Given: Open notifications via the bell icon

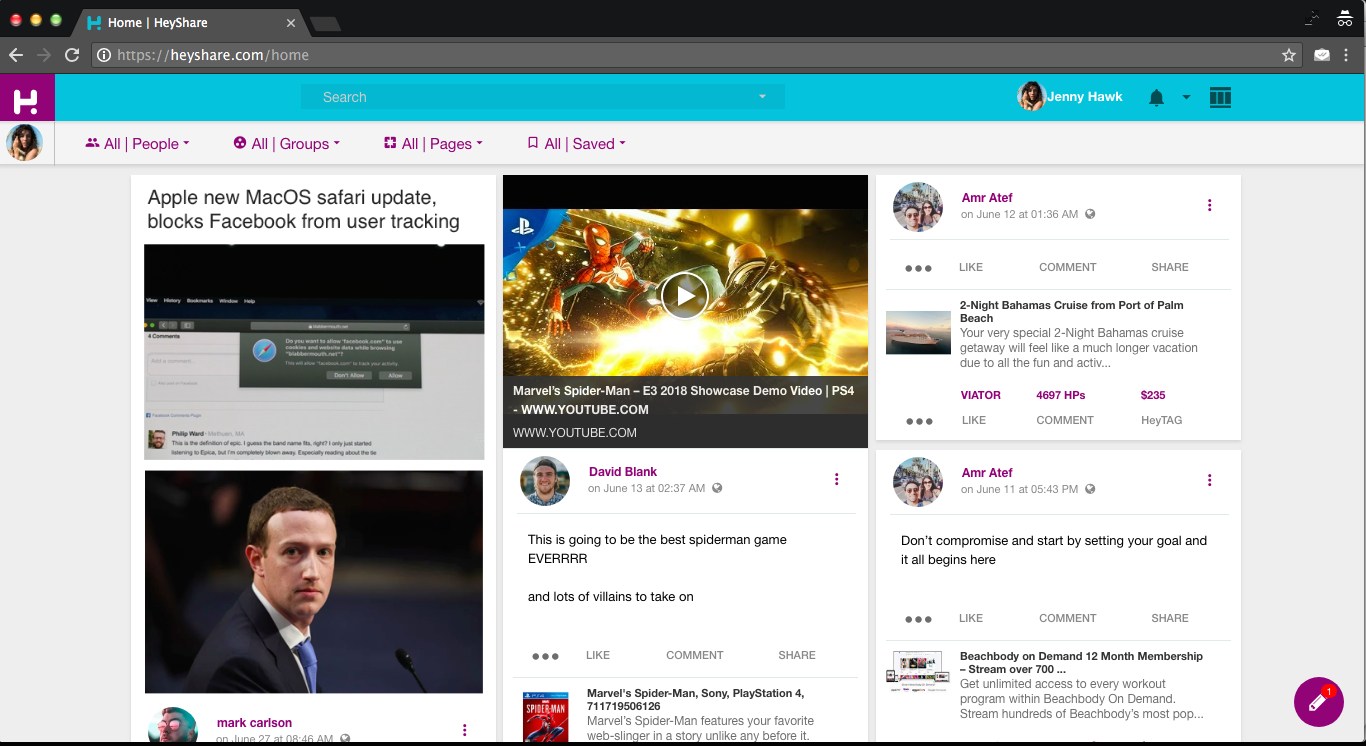Looking at the screenshot, I should pyautogui.click(x=1156, y=97).
